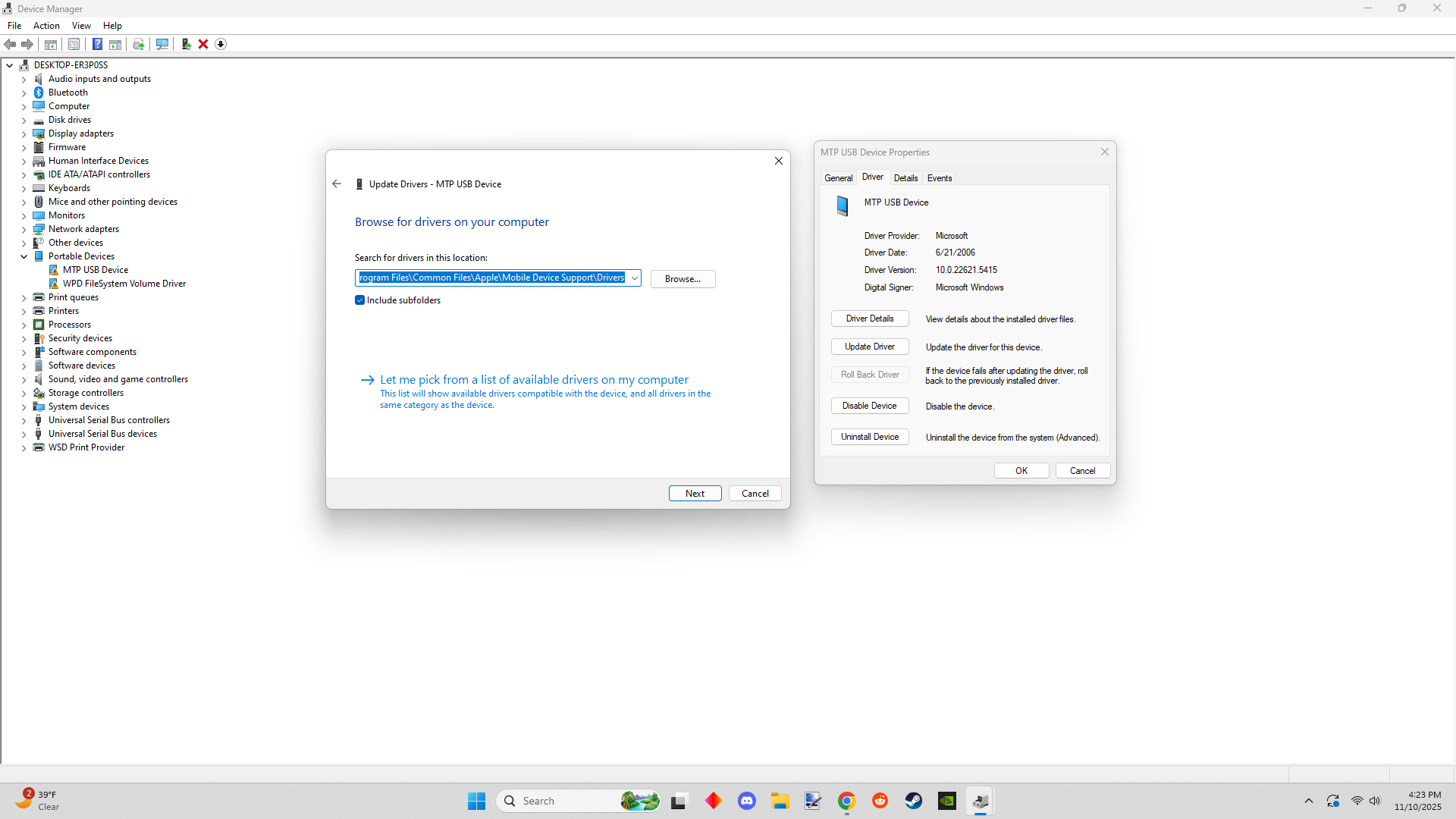
Task: Click the Help toolbar icon
Action: click(97, 44)
